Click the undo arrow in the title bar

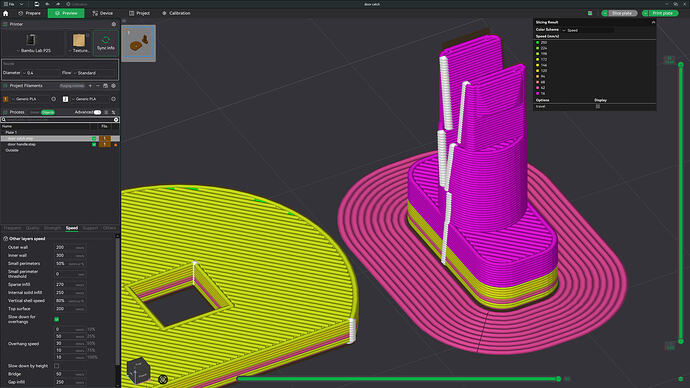click(48, 4)
